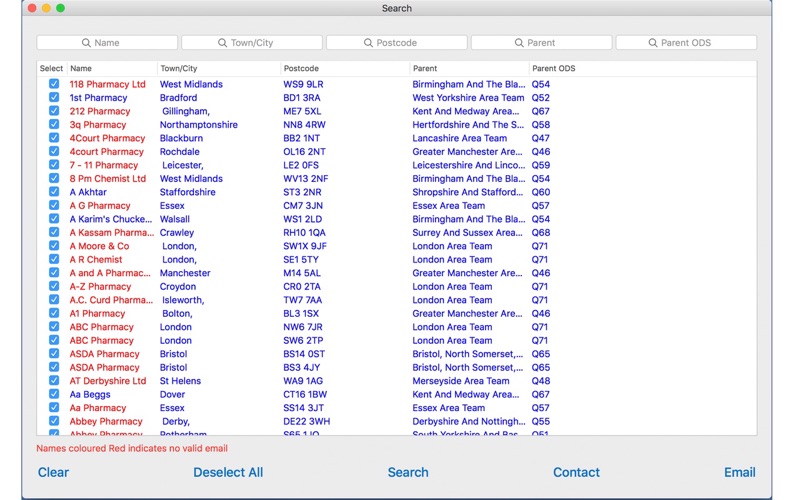Uncheck the A-Z Pharmacy checkbox

[54, 286]
